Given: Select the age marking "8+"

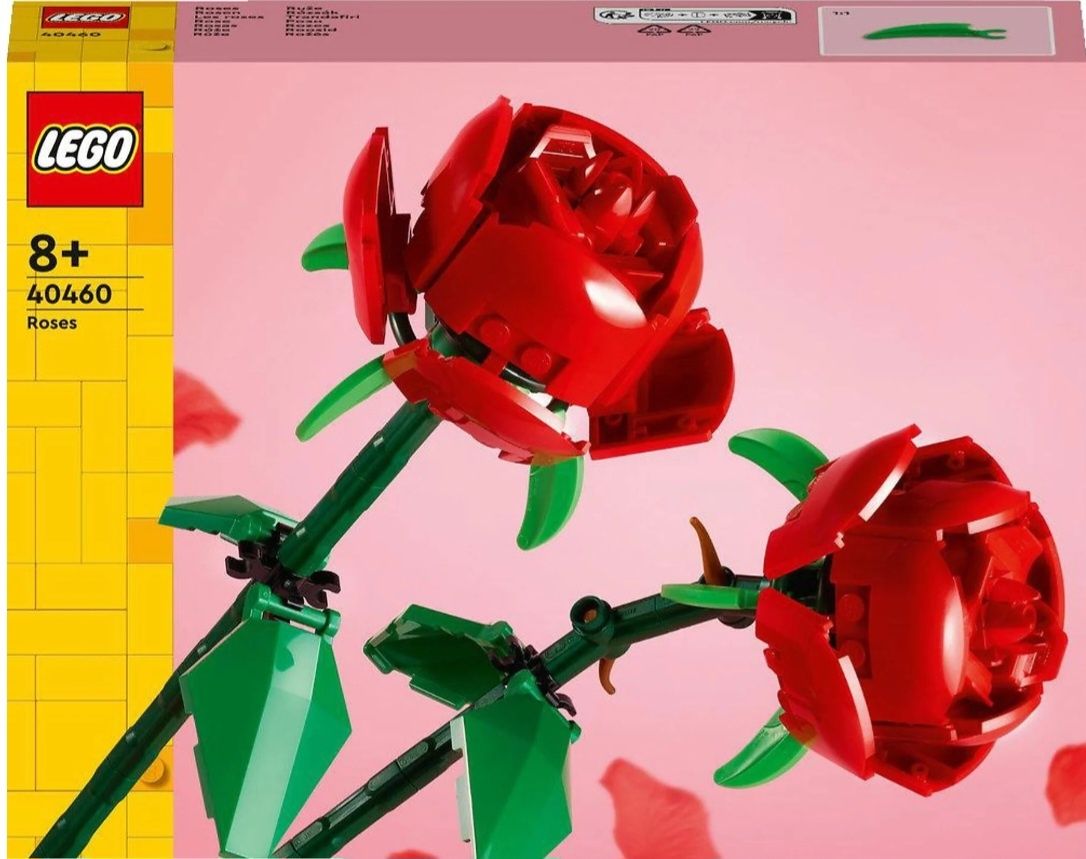Looking at the screenshot, I should point(59,254).
